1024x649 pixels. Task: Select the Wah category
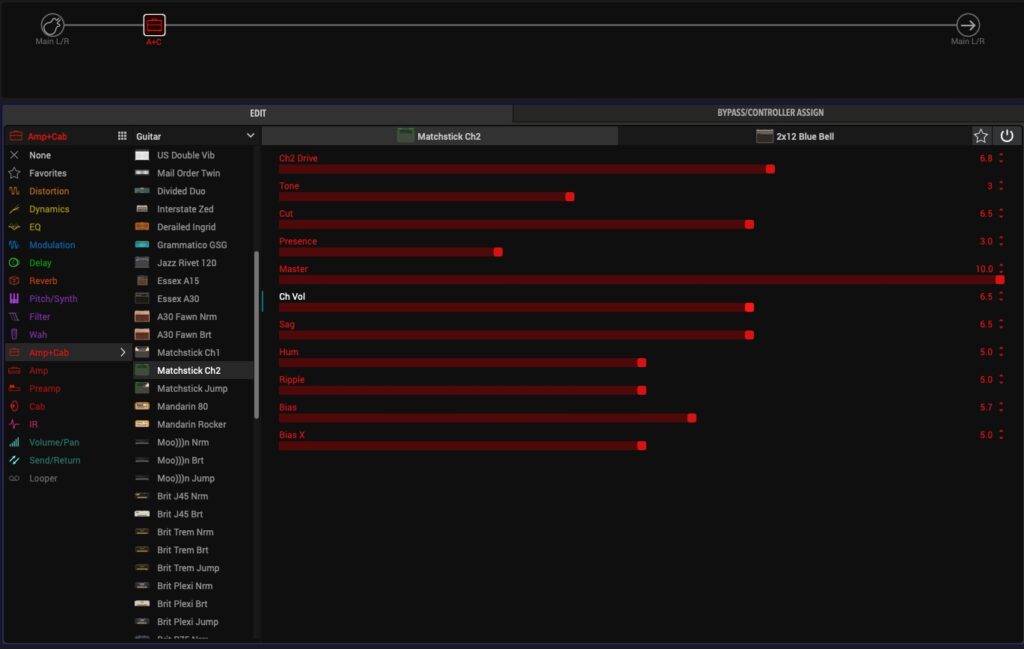(x=37, y=335)
